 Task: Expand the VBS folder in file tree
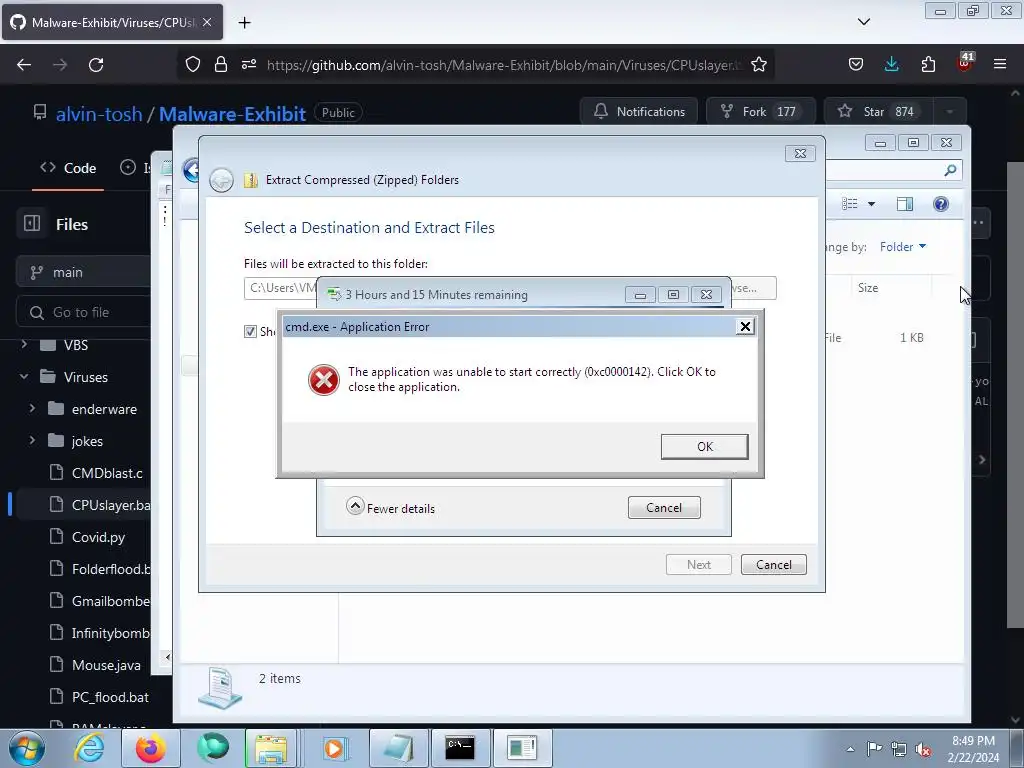point(24,344)
